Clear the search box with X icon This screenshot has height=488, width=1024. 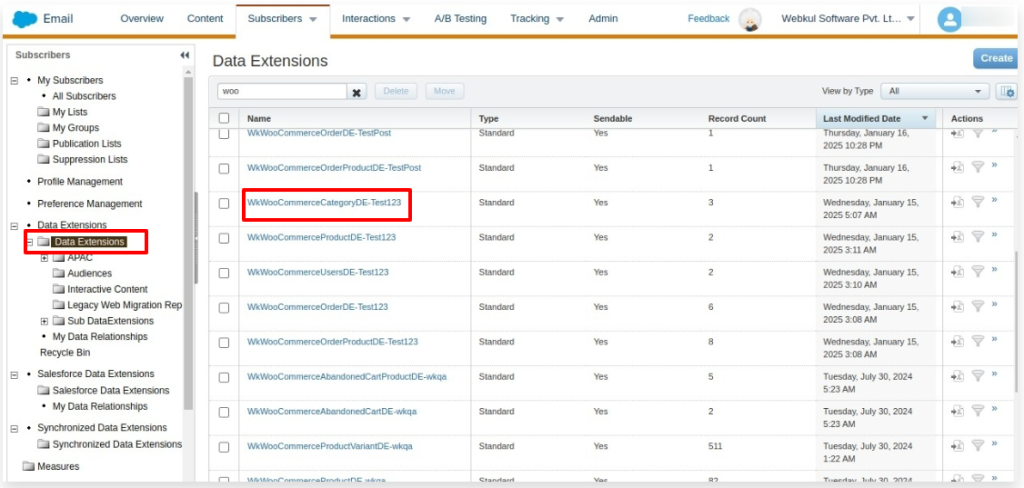tap(356, 92)
